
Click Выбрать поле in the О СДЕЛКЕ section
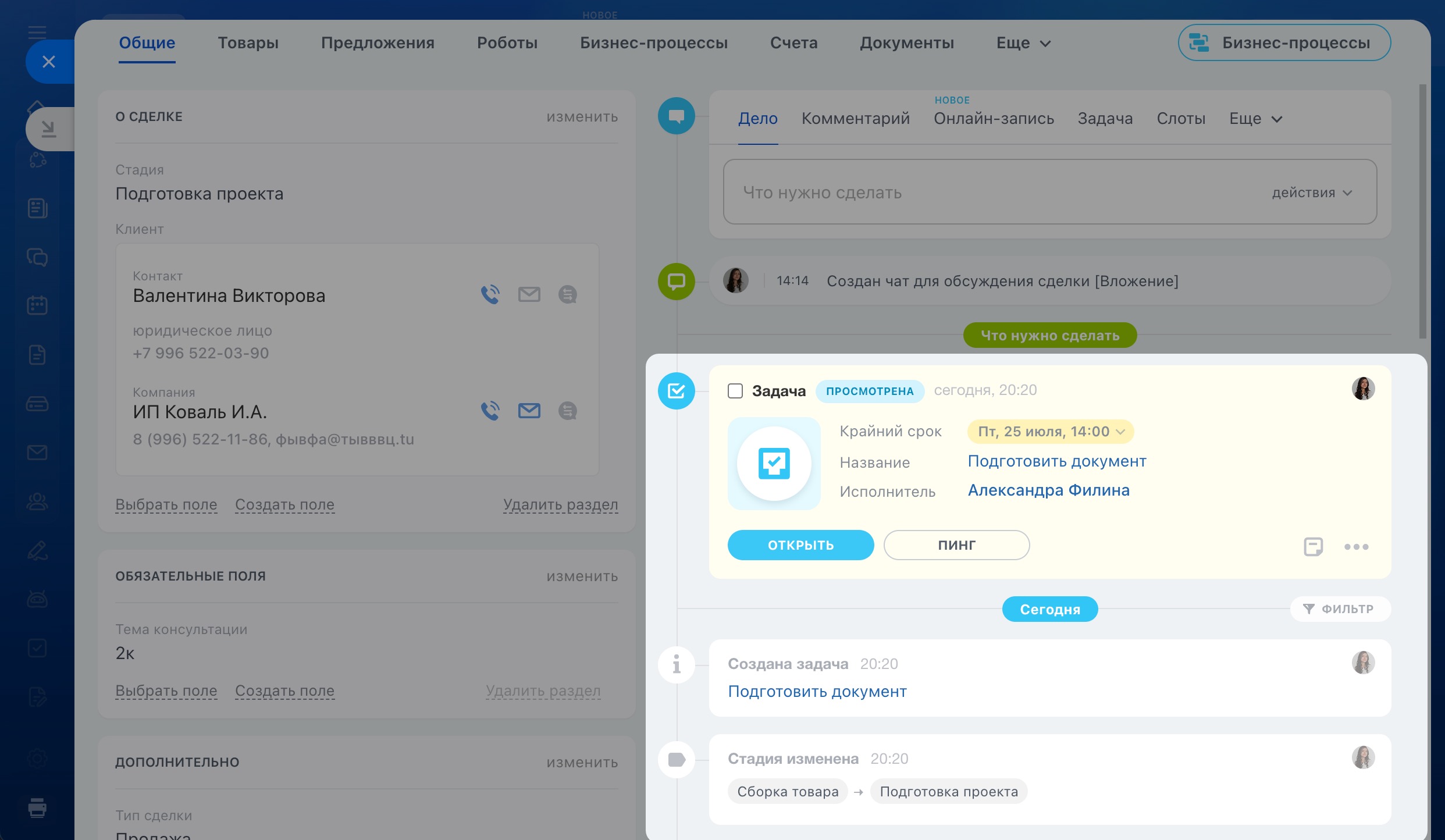pos(166,504)
